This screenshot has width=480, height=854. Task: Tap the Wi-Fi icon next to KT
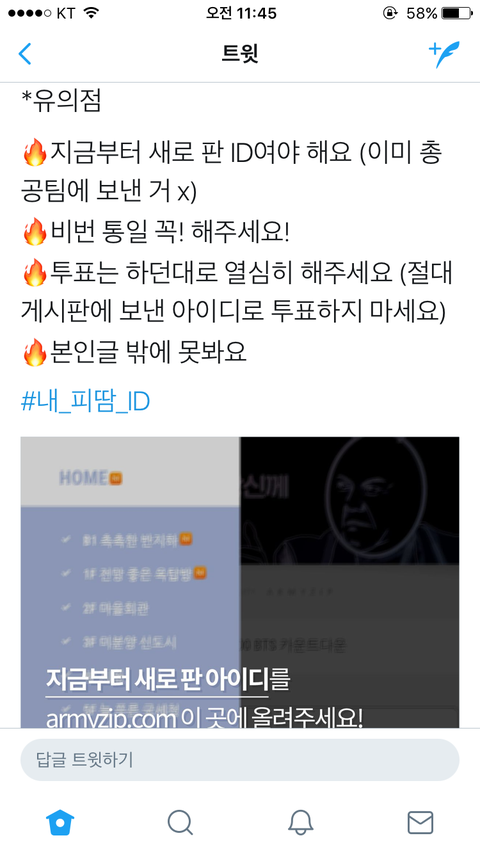[x=91, y=13]
